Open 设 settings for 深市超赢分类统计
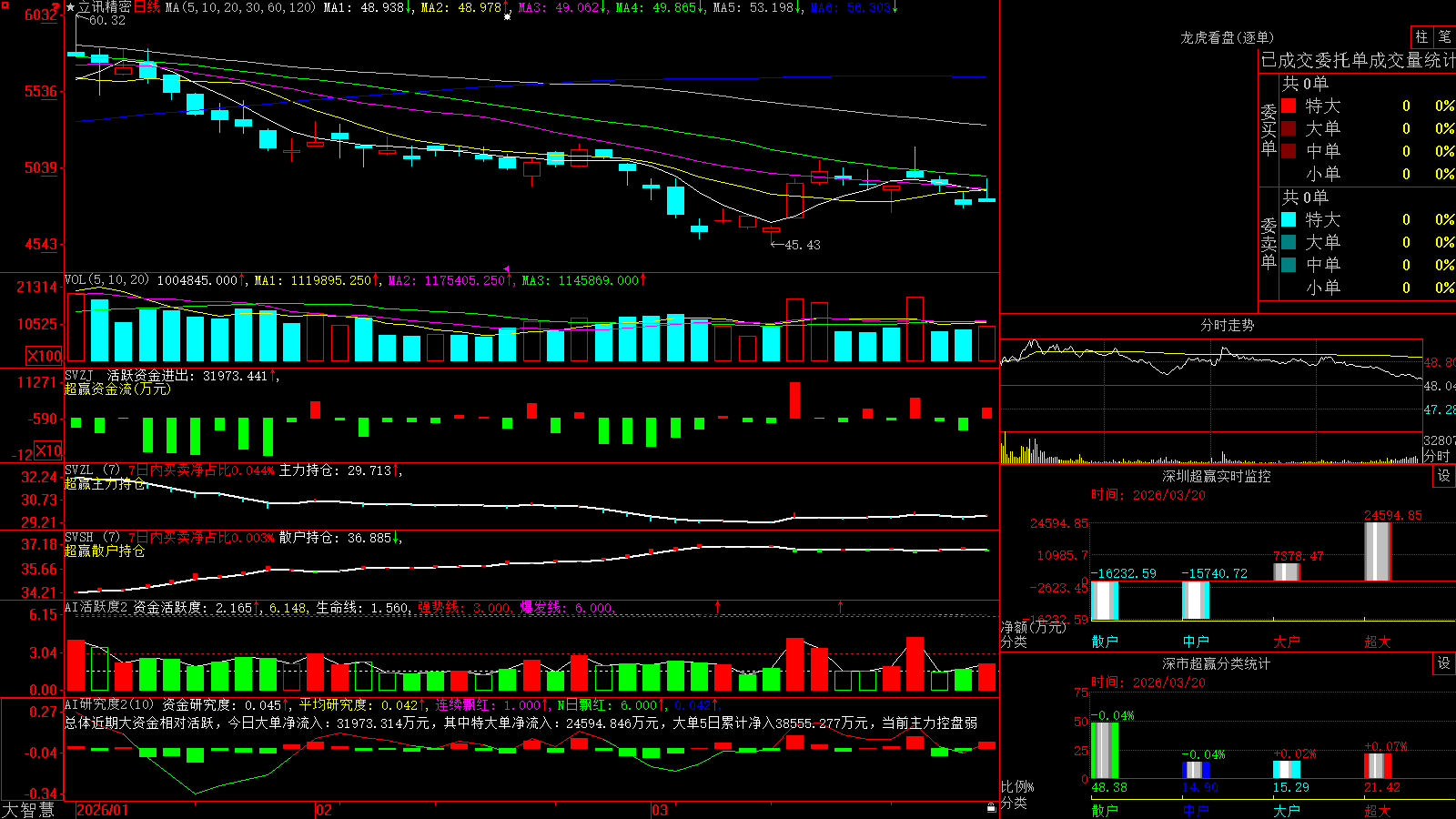The width and height of the screenshot is (1456, 819). 1444,663
